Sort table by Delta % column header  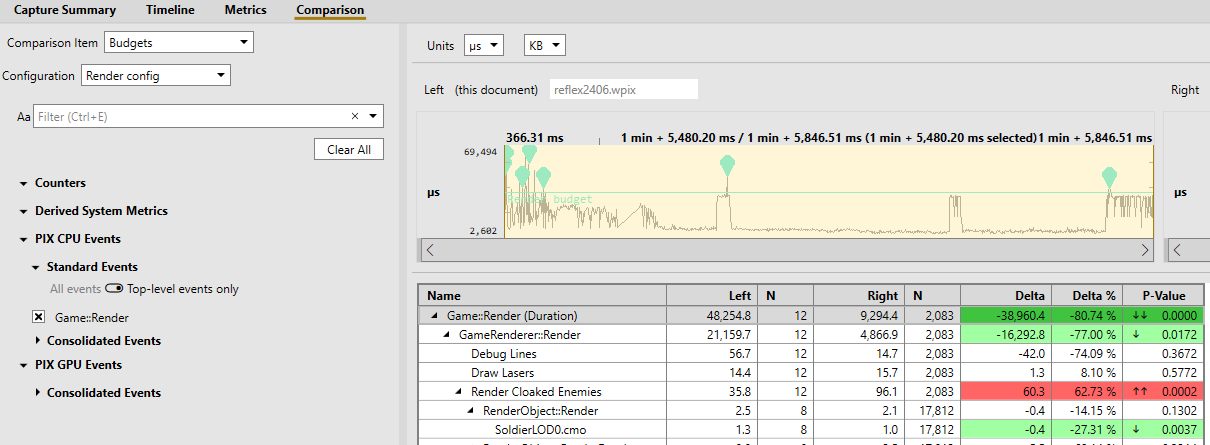(x=1086, y=296)
